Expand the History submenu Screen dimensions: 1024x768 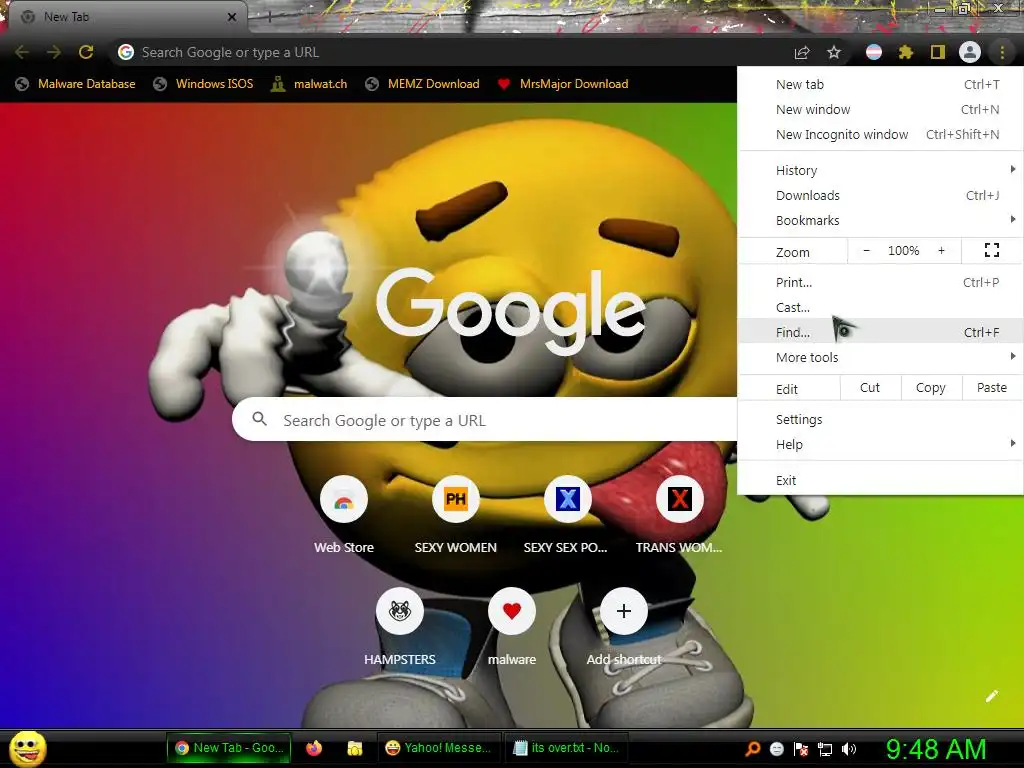pyautogui.click(x=880, y=170)
